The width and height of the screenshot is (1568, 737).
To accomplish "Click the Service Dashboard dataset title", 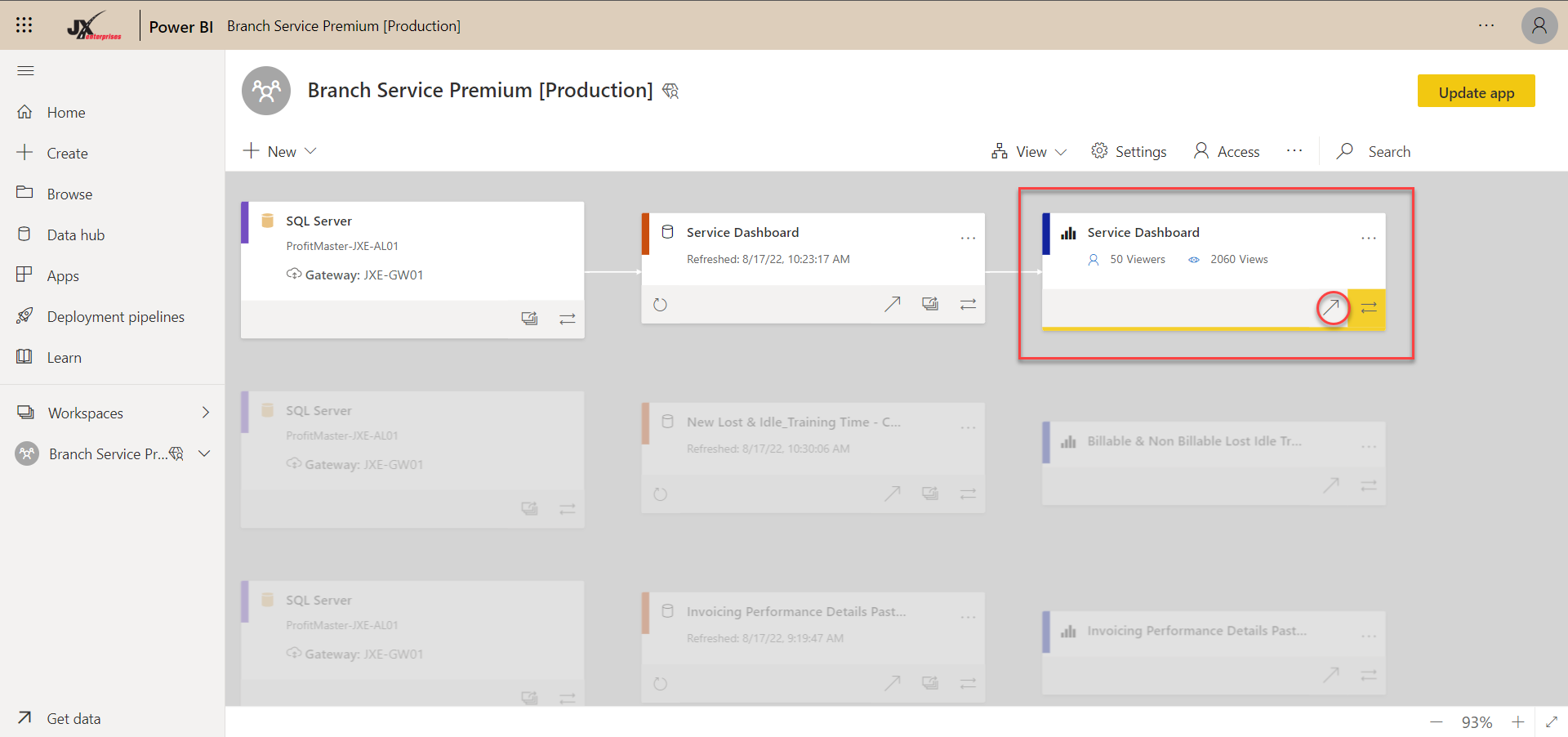I will 742,233.
